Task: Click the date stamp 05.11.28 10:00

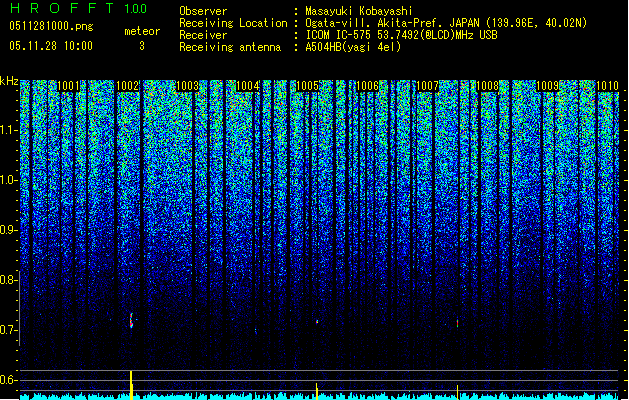Action: pyautogui.click(x=51, y=46)
